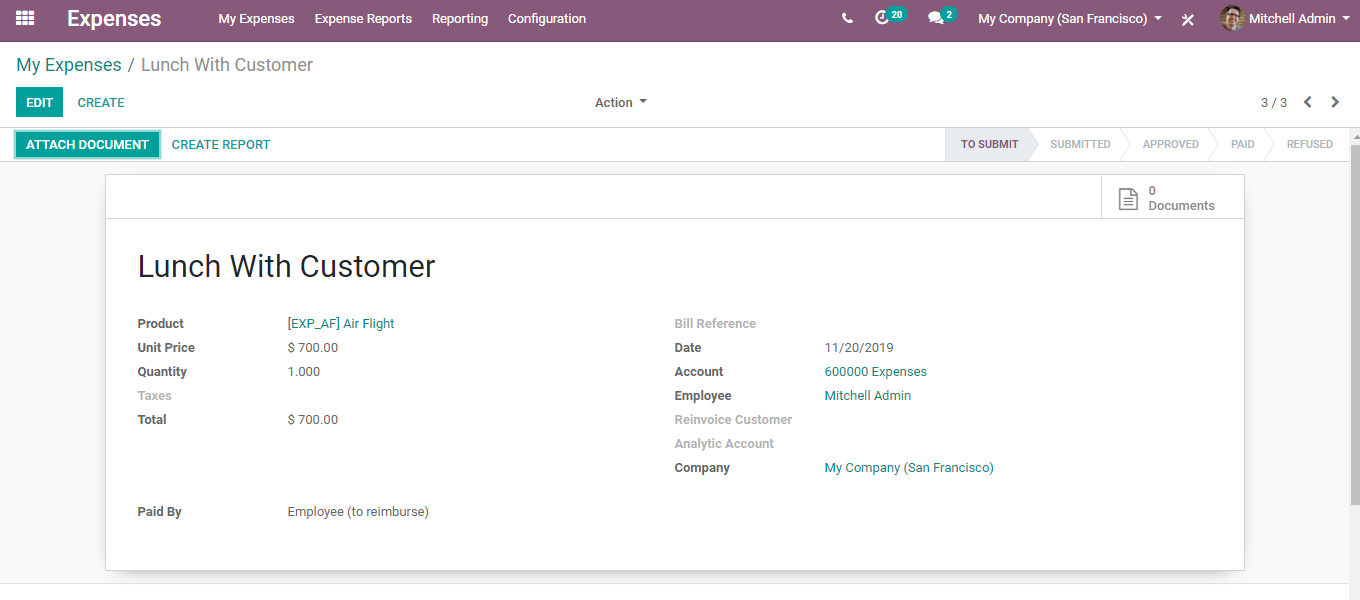Click CREATE REPORT button
The image size is (1360, 600).
tap(221, 145)
